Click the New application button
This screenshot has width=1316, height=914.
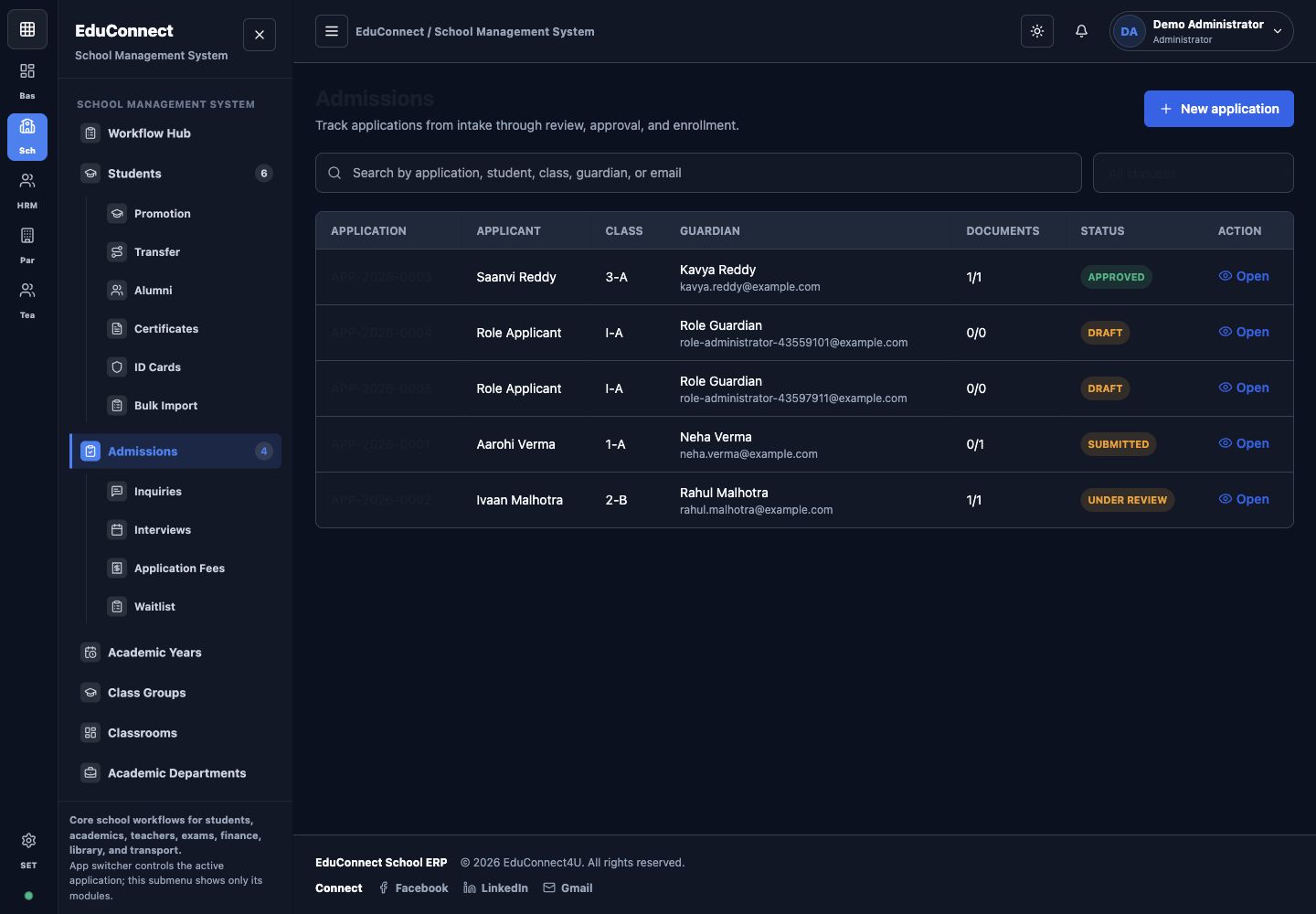1219,109
